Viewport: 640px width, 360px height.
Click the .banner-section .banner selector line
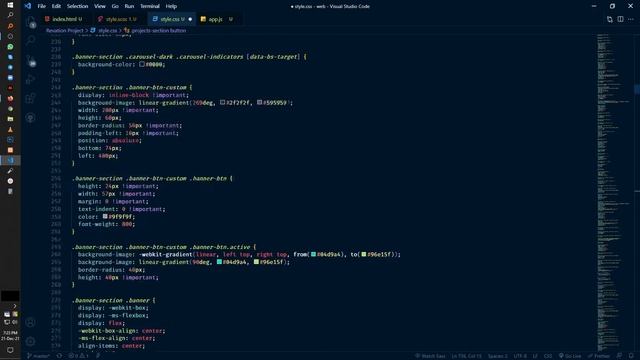113,300
